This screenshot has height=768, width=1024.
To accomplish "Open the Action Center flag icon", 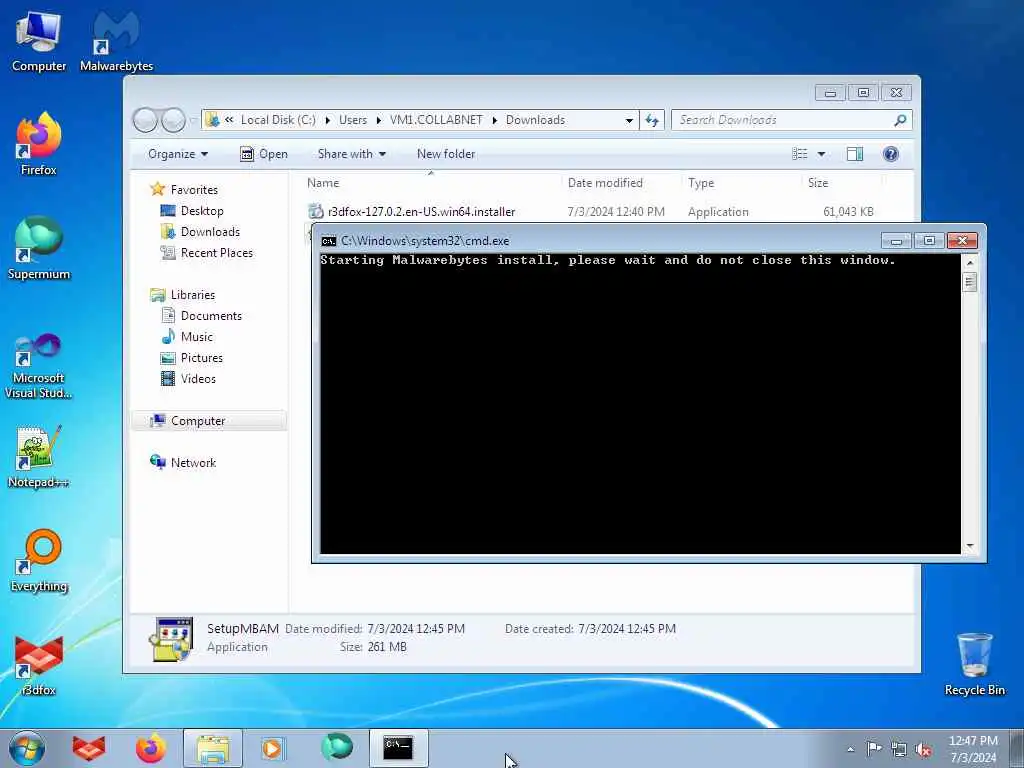I will (874, 749).
